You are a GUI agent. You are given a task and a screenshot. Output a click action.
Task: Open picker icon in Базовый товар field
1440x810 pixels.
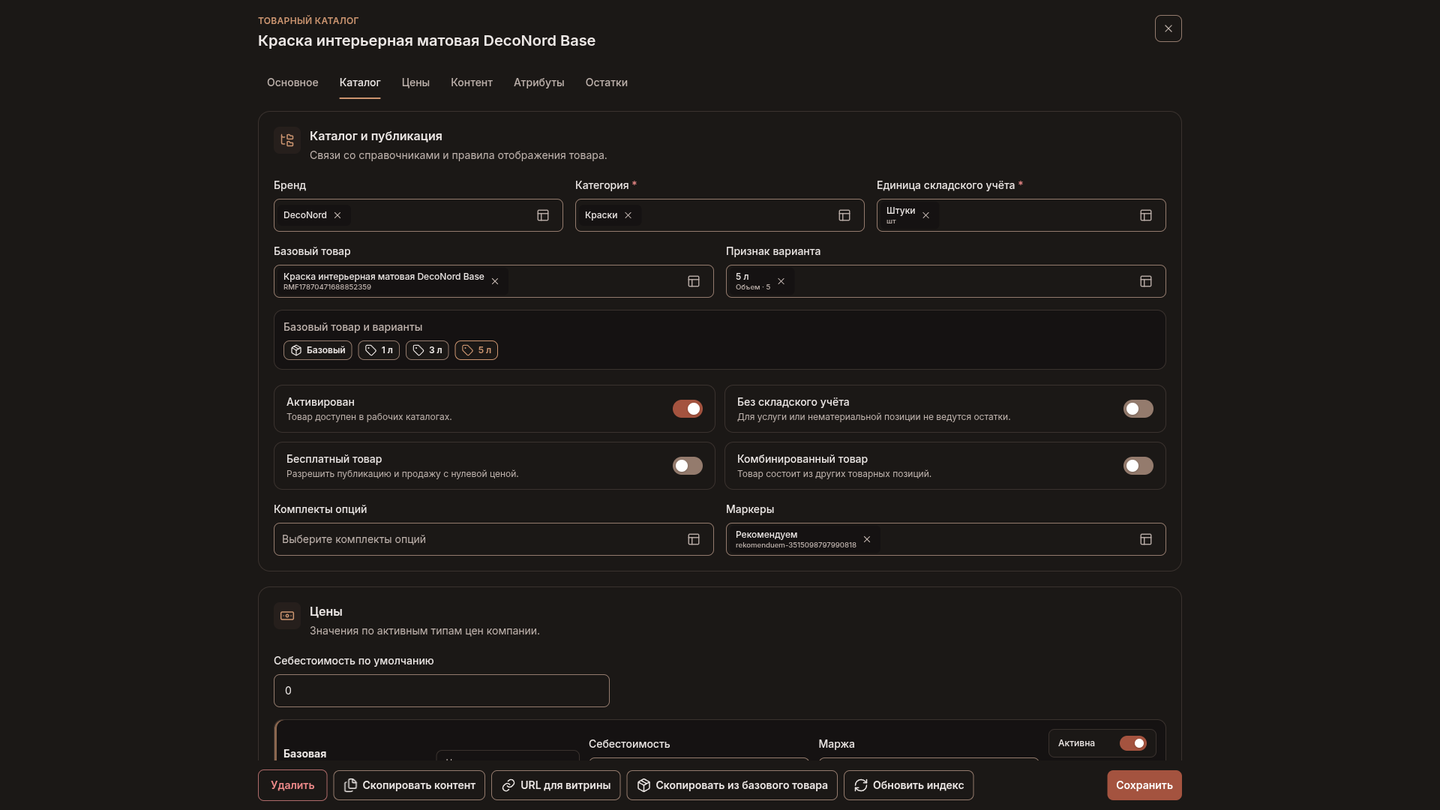[x=693, y=281]
